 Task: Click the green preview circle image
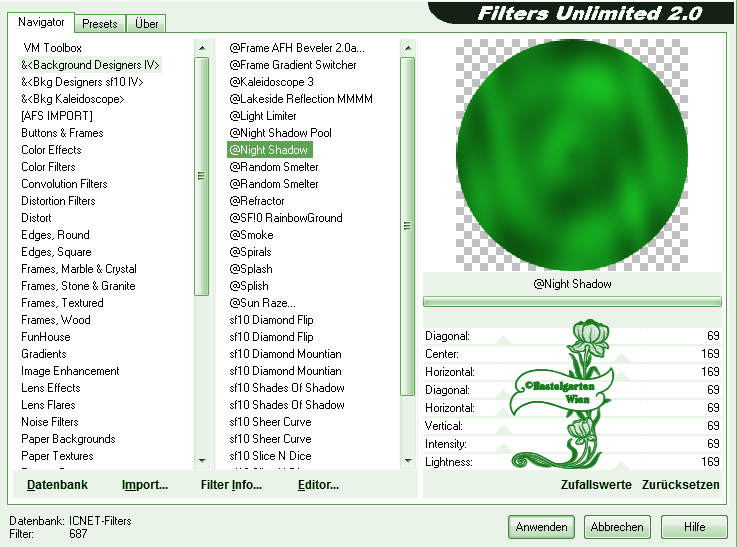[572, 155]
